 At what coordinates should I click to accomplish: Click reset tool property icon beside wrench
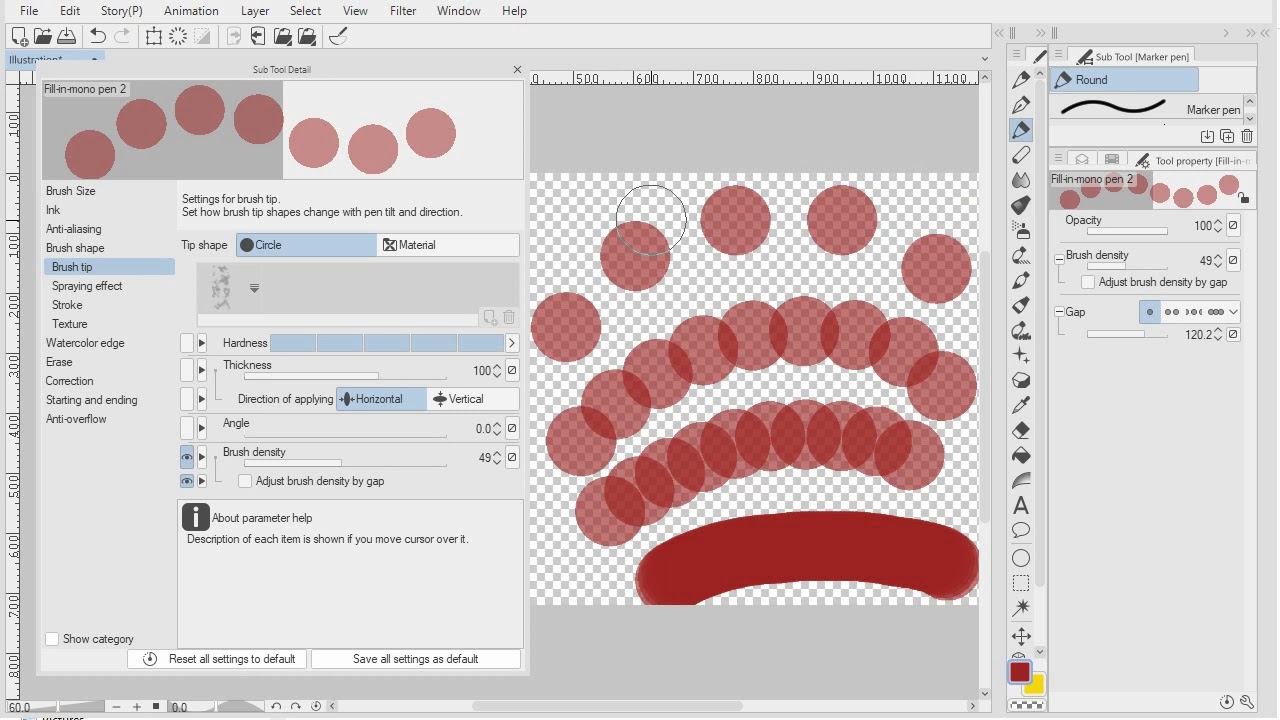(x=1227, y=702)
